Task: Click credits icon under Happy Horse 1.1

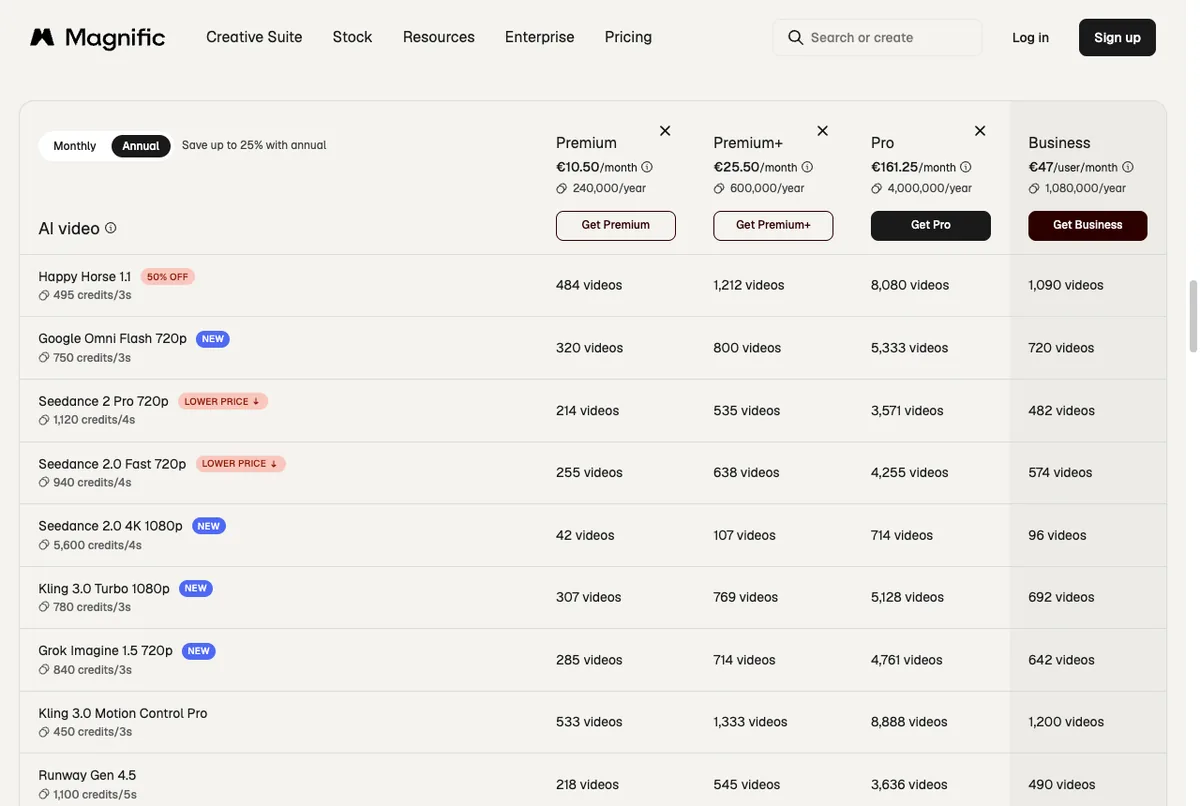Action: [44, 296]
